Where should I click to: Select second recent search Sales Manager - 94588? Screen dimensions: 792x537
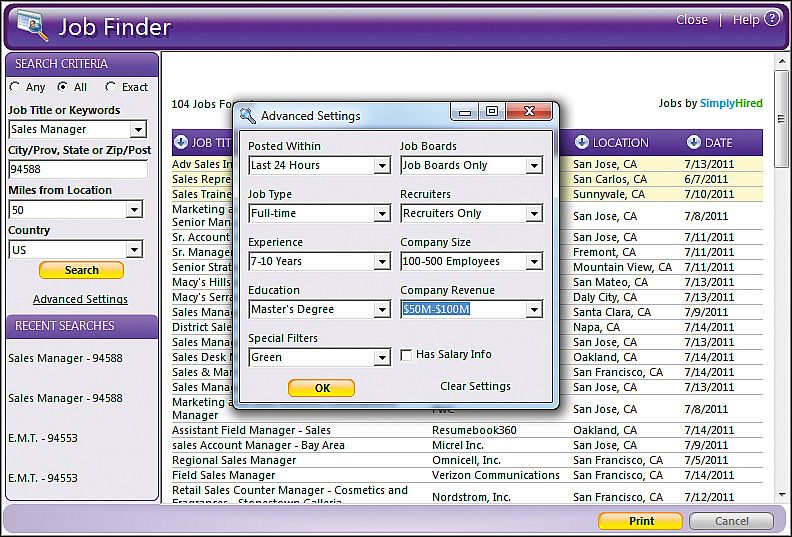[65, 398]
